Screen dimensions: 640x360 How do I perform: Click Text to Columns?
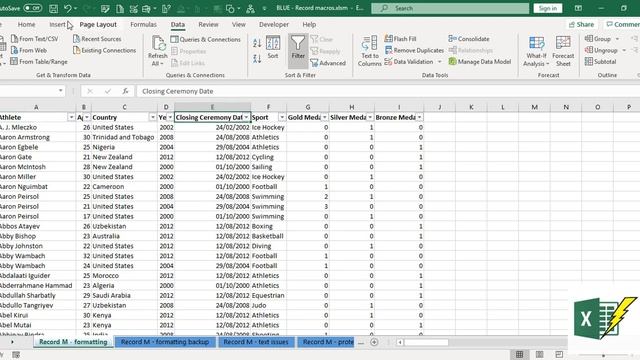370,51
